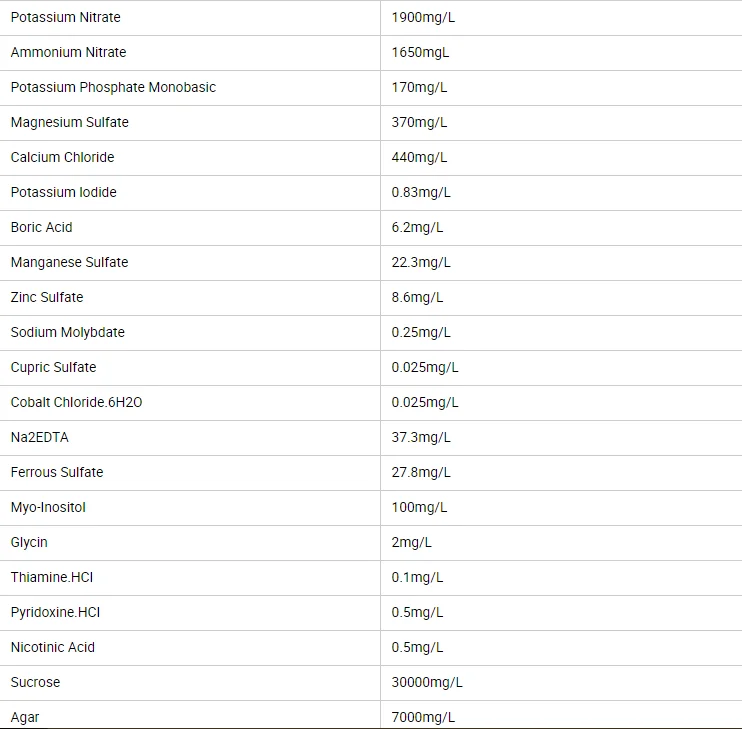Click the Magnesium Sulfate cell
742x729 pixels.
[69, 122]
